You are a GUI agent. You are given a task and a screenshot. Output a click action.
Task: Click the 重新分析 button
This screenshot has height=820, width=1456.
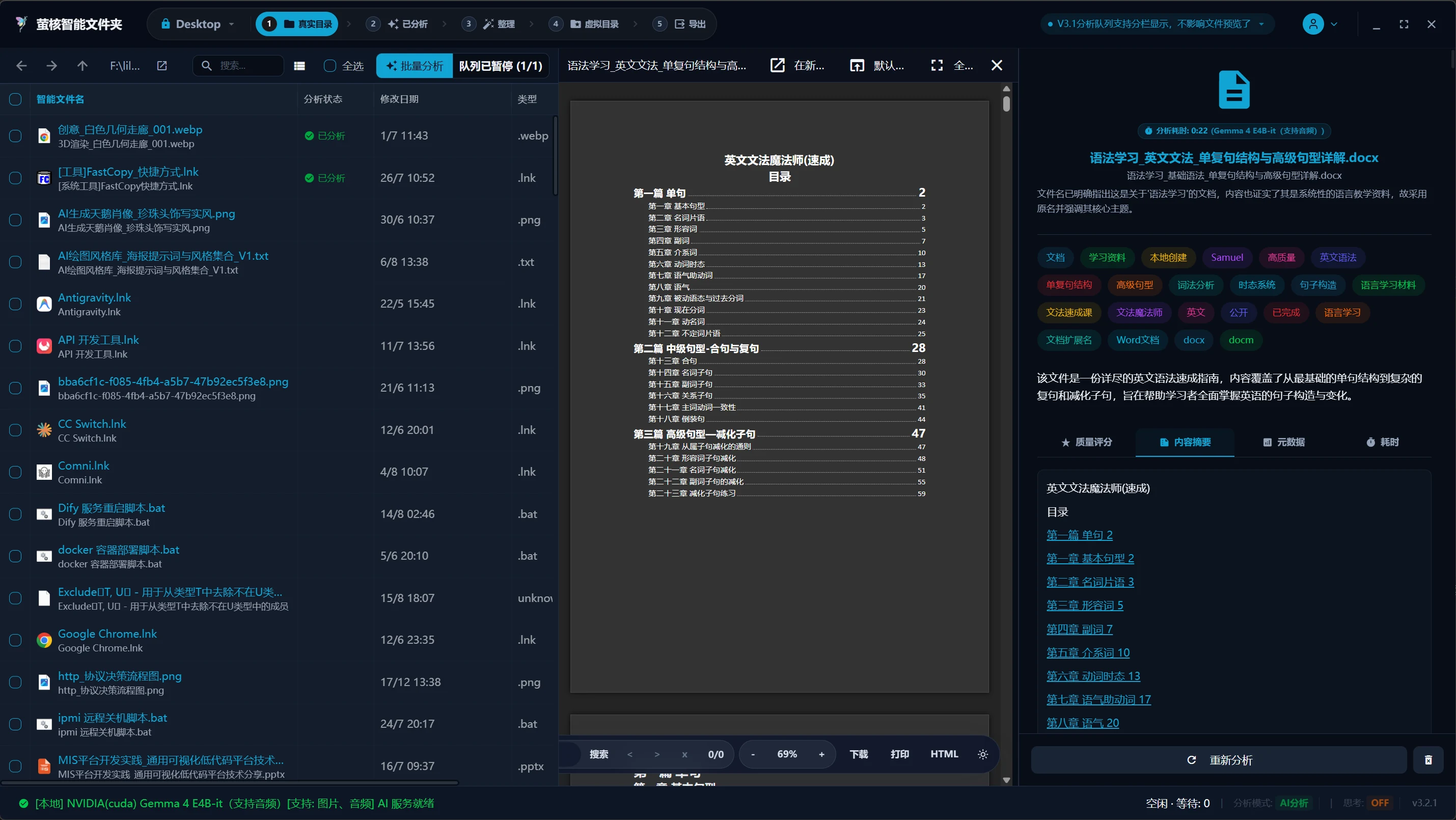click(x=1219, y=760)
